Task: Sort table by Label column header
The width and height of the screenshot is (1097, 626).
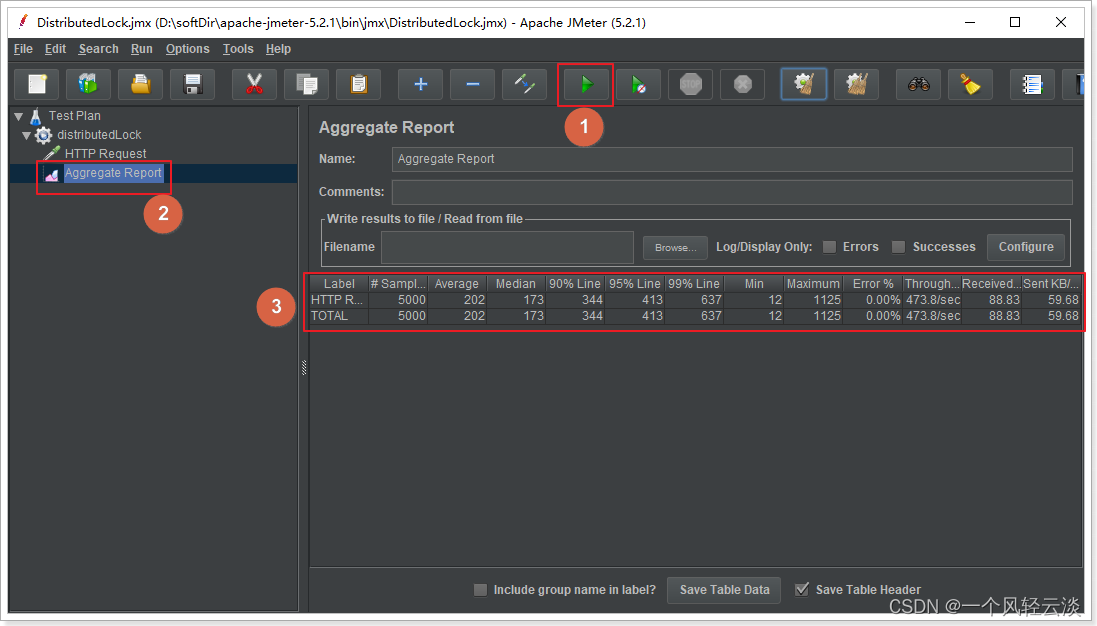Action: pos(339,283)
